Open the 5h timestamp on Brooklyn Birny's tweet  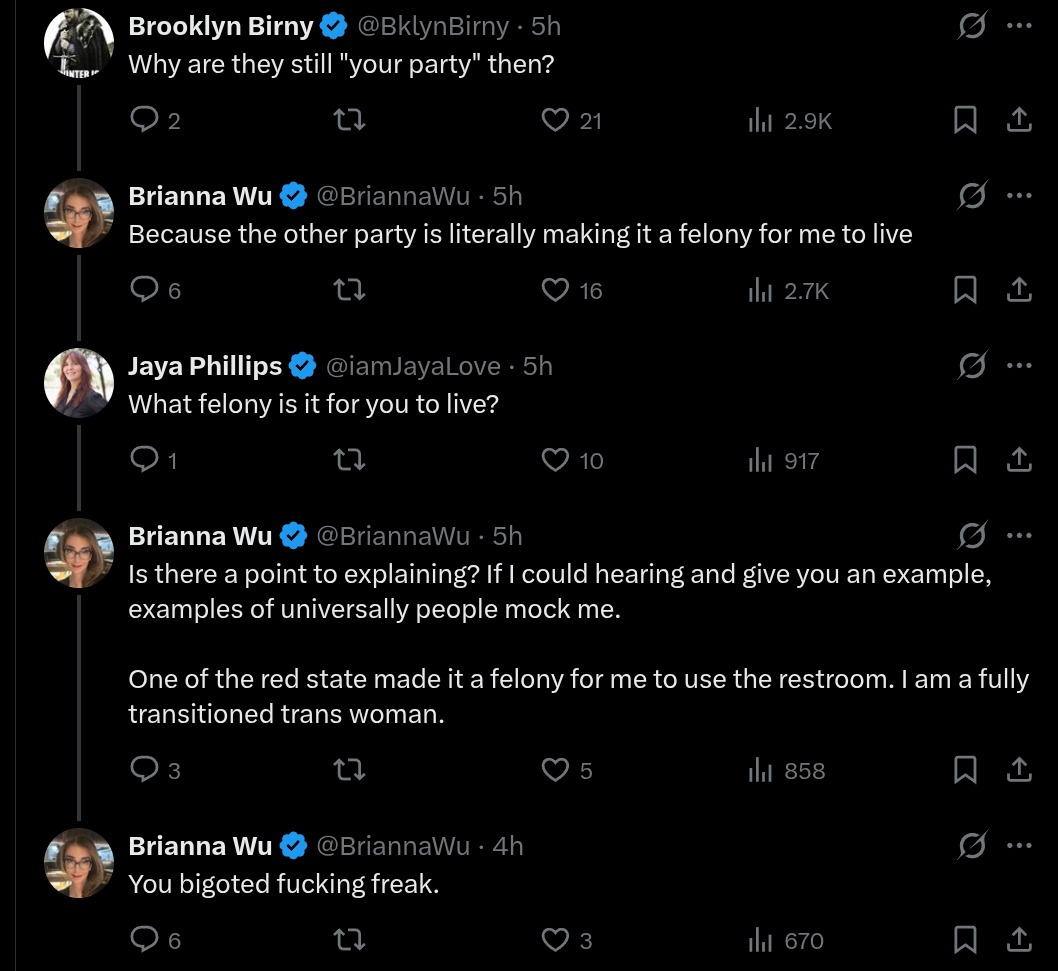click(x=546, y=27)
